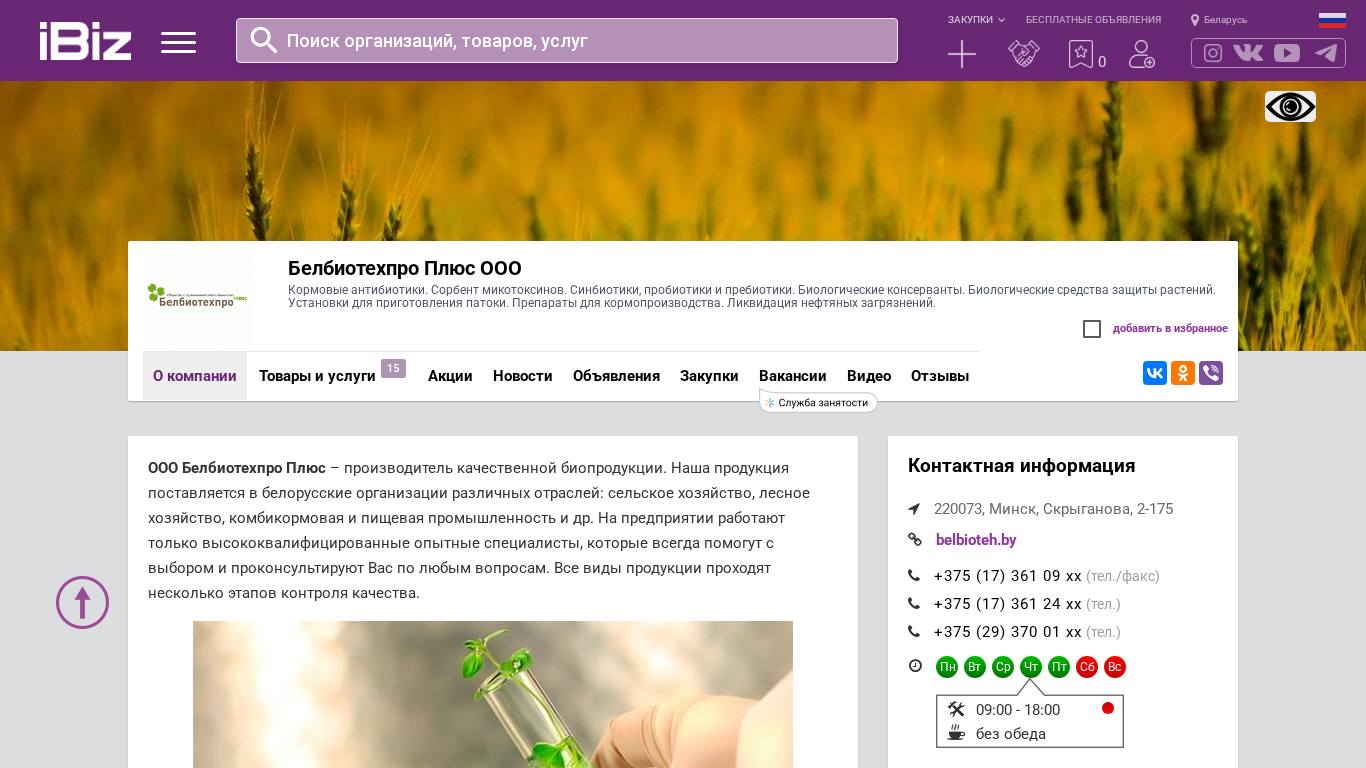The width and height of the screenshot is (1366, 768).
Task: Click the plus add icon in header
Action: click(x=962, y=54)
